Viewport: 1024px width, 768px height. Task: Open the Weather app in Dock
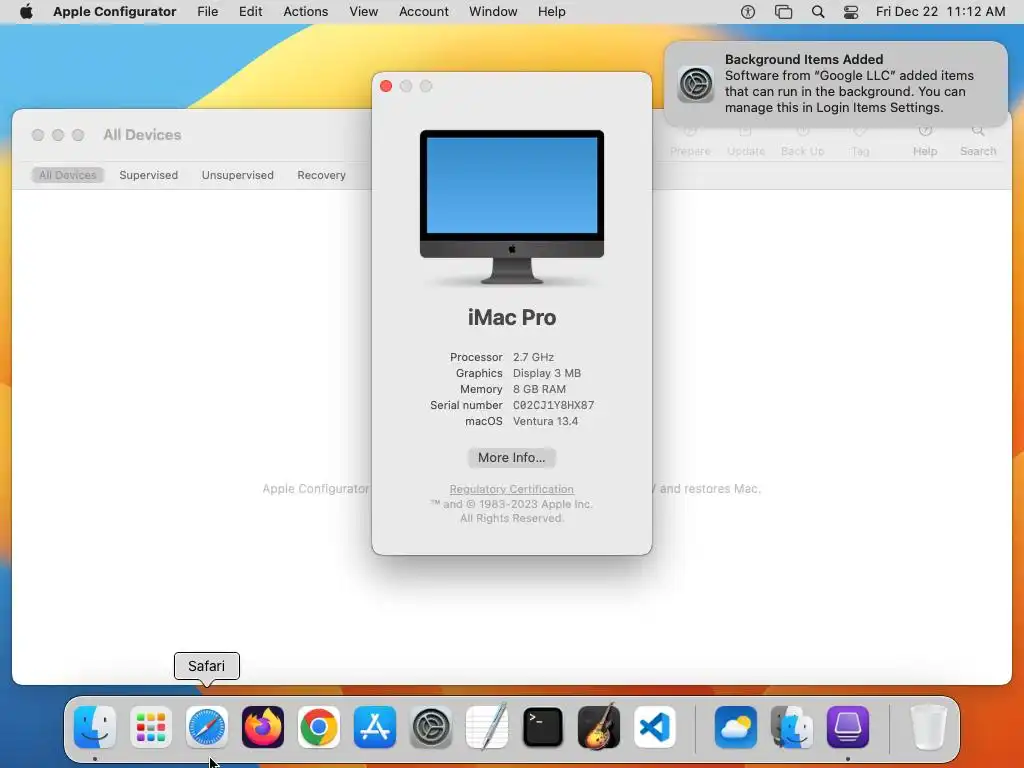(x=736, y=727)
